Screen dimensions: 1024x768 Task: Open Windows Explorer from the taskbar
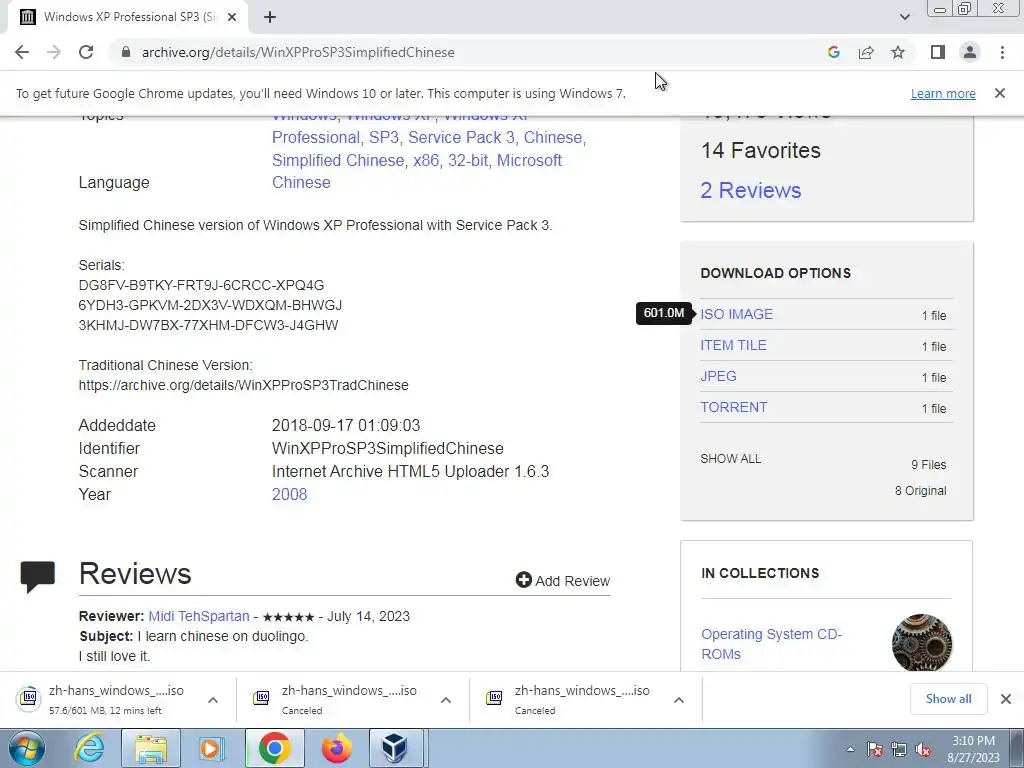150,748
